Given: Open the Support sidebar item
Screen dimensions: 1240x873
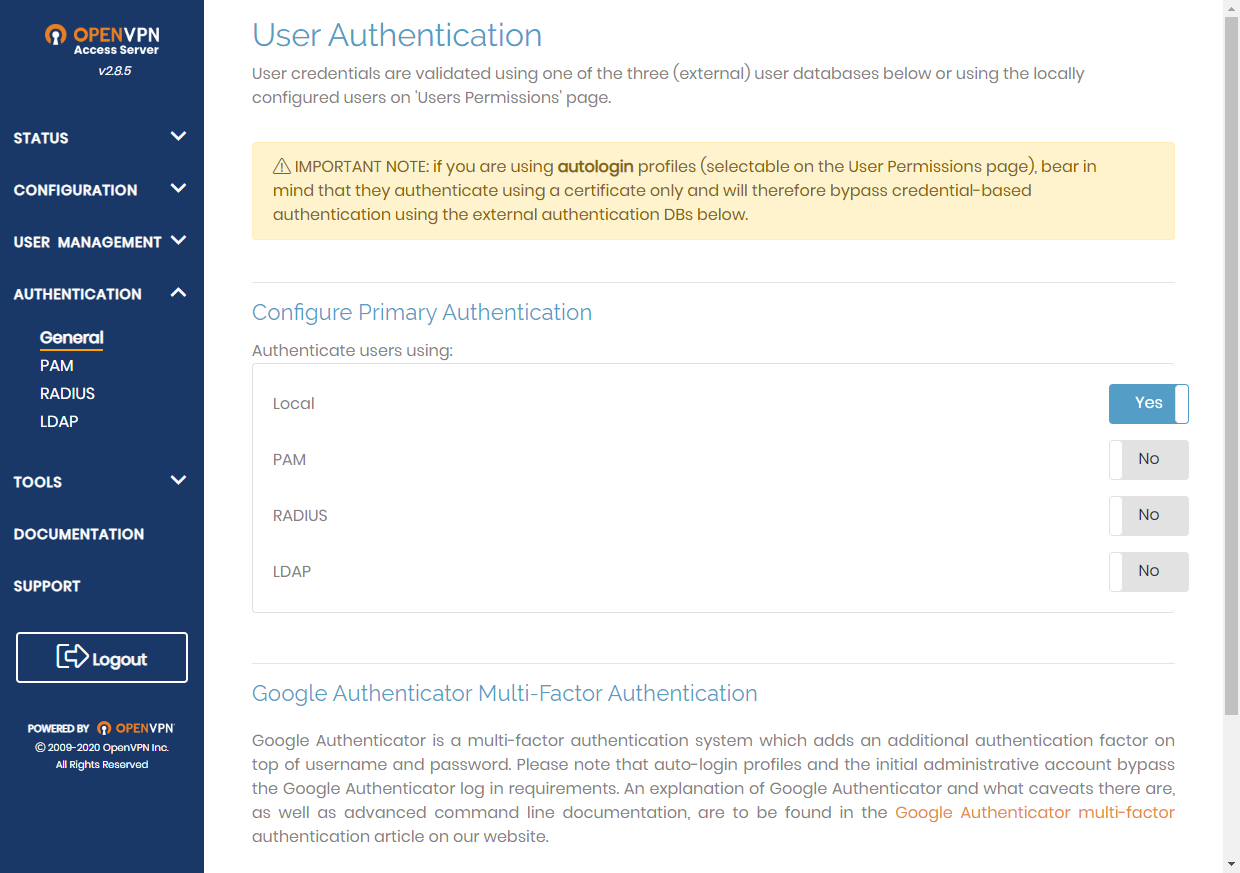Looking at the screenshot, I should coord(47,586).
